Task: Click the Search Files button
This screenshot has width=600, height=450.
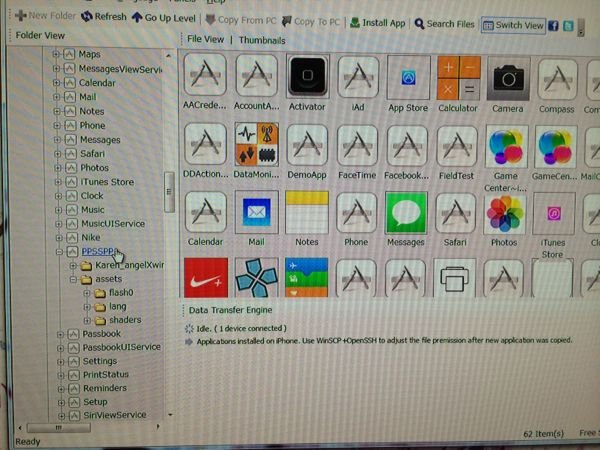Action: (444, 23)
